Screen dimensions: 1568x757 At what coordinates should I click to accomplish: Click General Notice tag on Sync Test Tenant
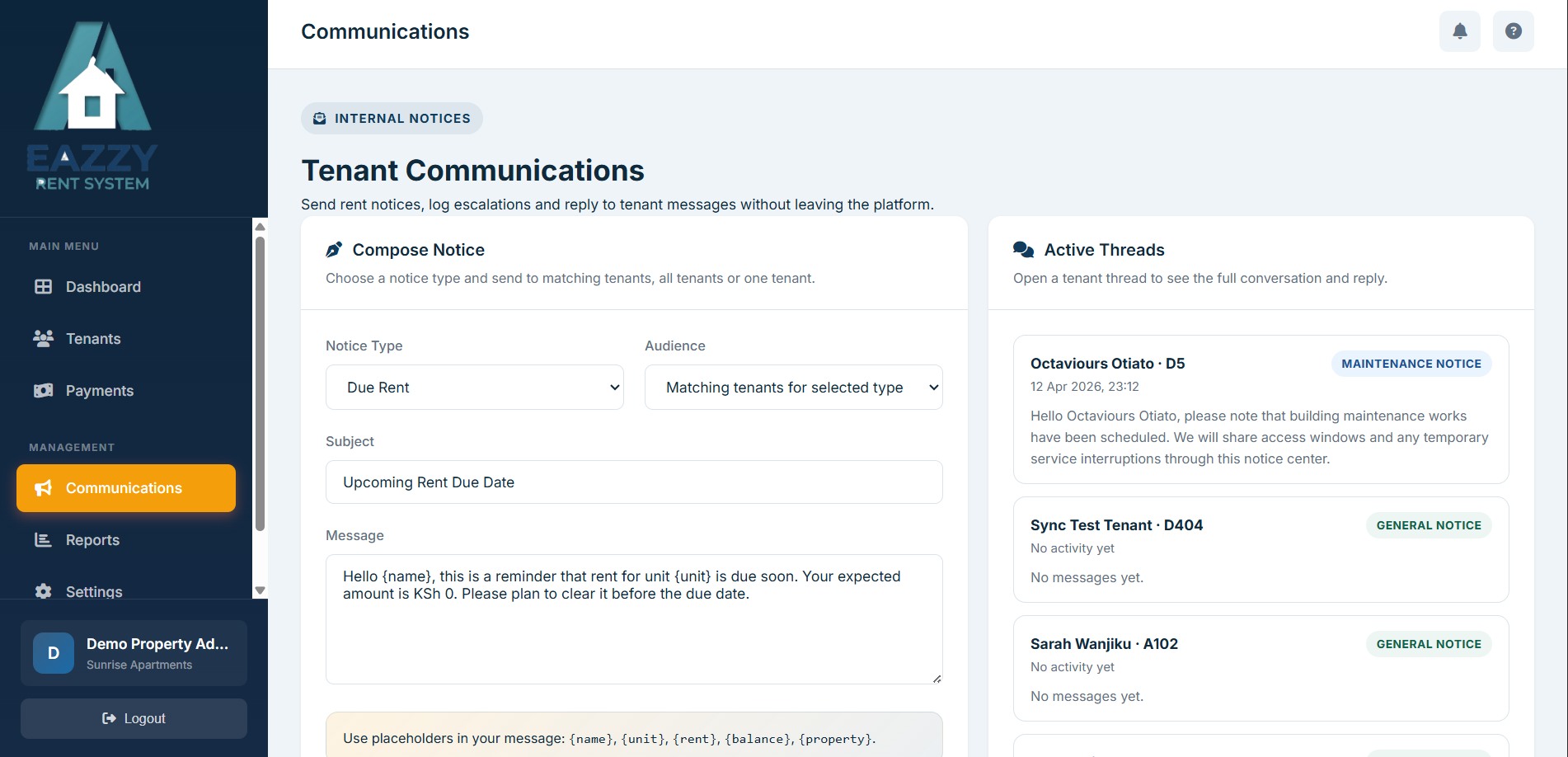[1428, 525]
